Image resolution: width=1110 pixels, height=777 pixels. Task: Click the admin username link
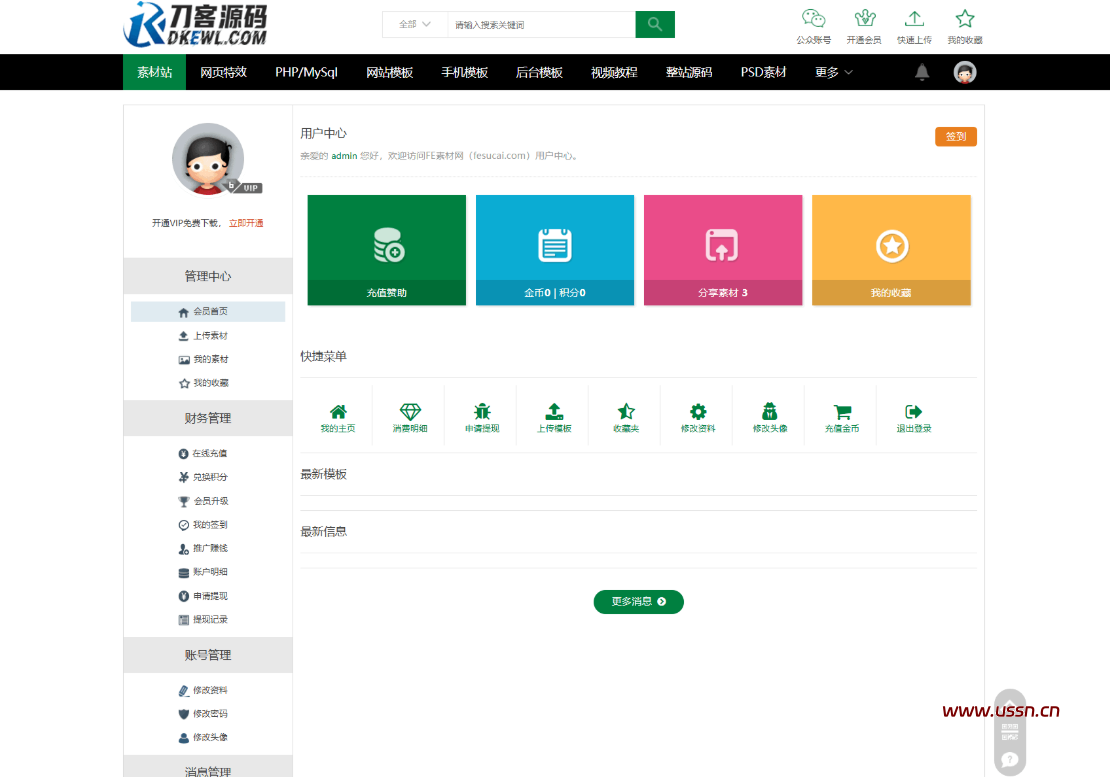click(344, 156)
